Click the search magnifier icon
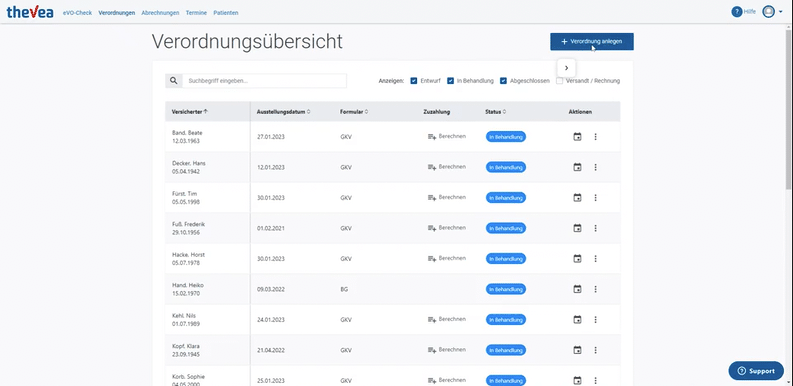The height and width of the screenshot is (386, 793). [x=173, y=80]
